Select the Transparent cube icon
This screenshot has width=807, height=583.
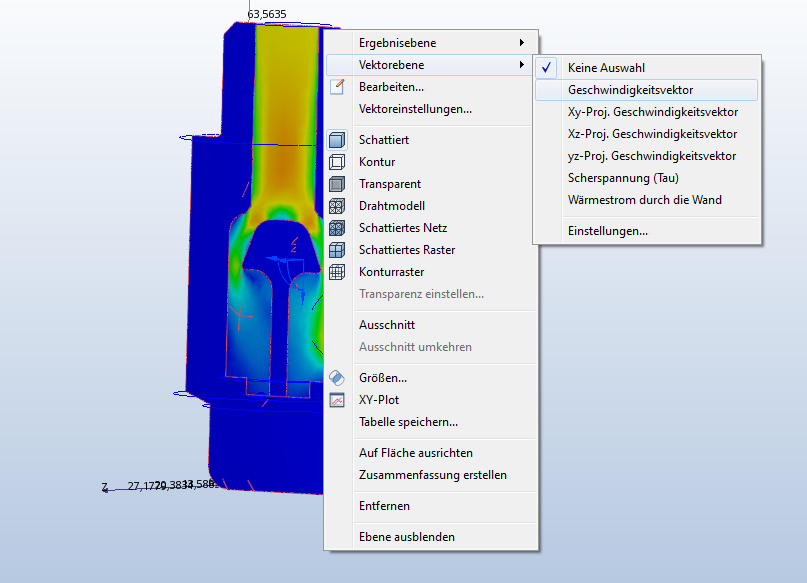(337, 184)
